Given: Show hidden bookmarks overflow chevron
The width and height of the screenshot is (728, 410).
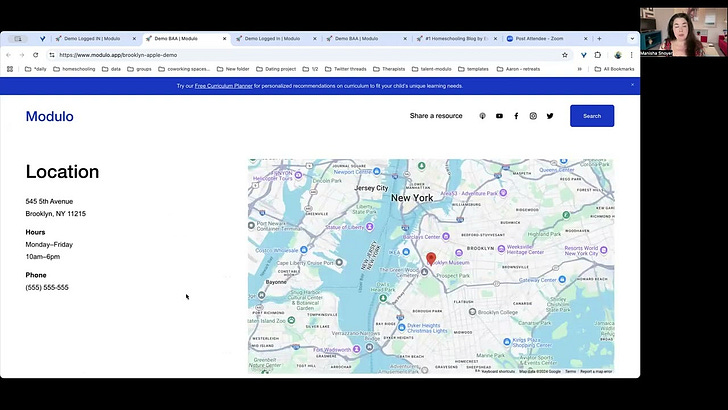Looking at the screenshot, I should (x=579, y=69).
